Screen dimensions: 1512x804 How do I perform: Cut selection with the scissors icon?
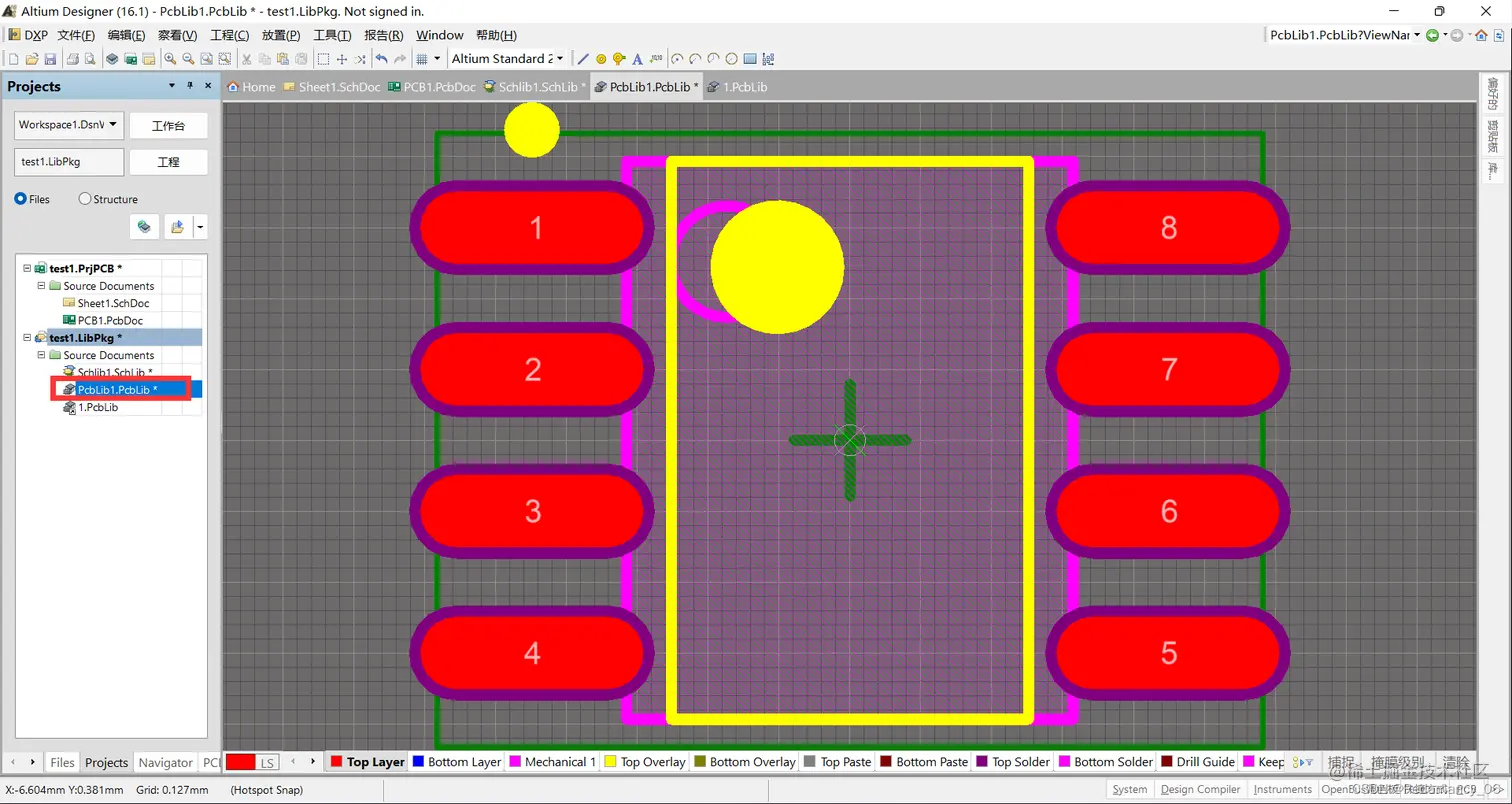pyautogui.click(x=246, y=59)
